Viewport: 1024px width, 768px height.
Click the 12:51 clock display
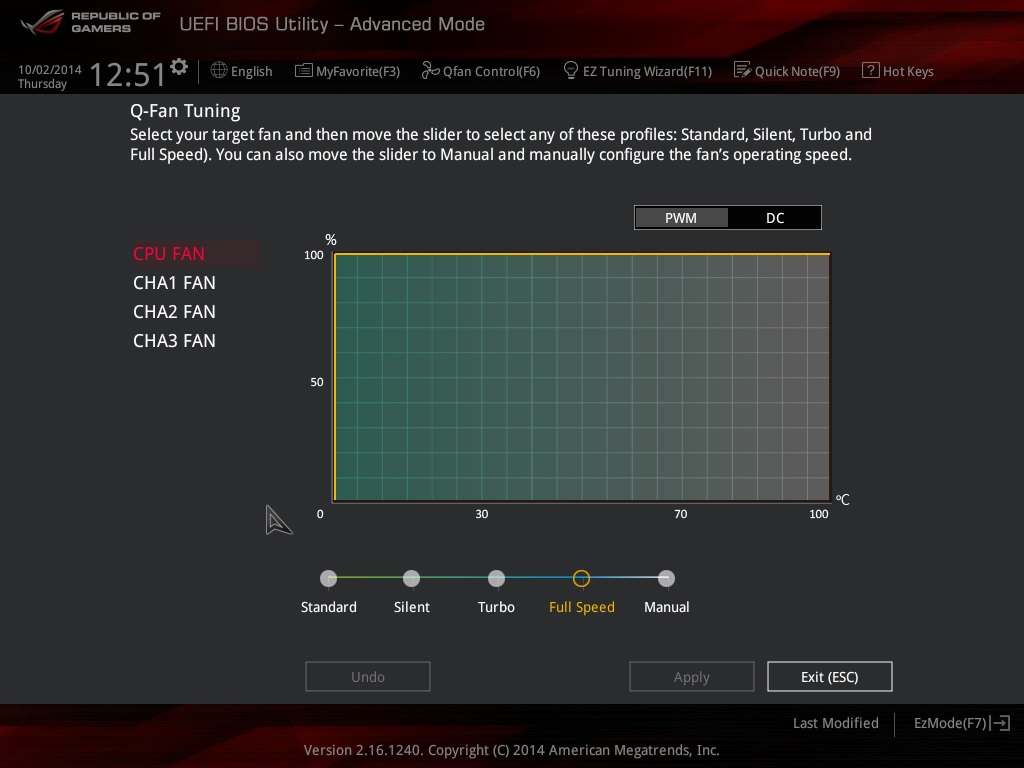tap(127, 74)
